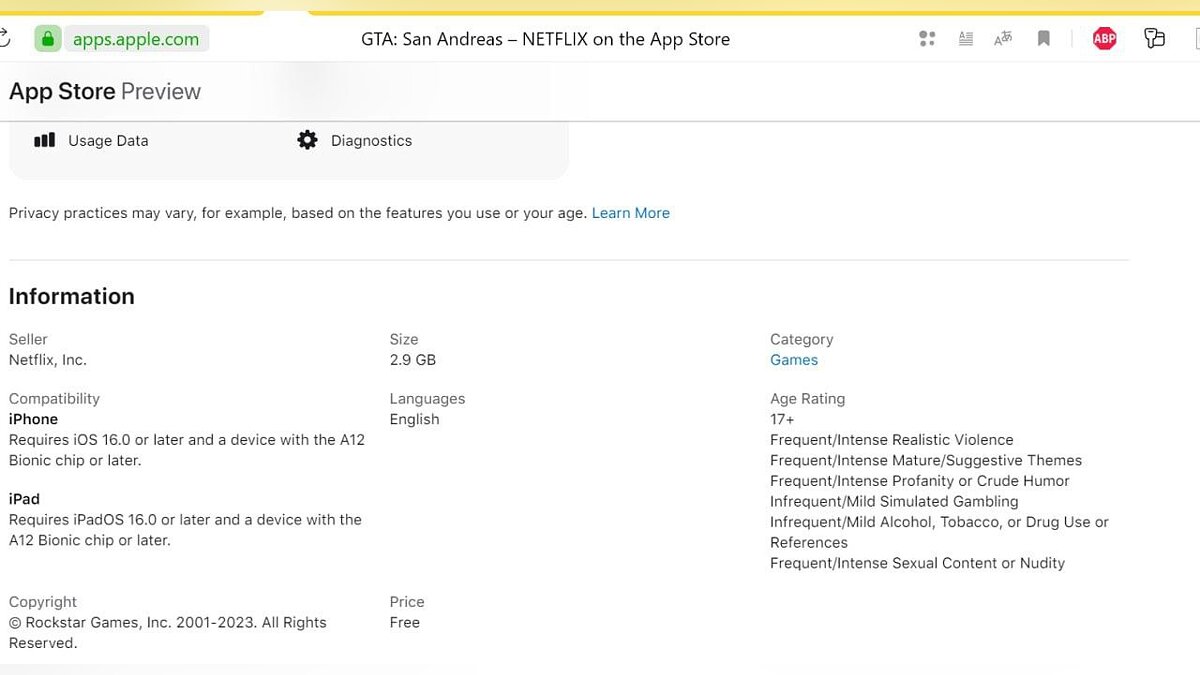The width and height of the screenshot is (1200, 675).
Task: Click the App Store Preview heading link
Action: pos(105,91)
